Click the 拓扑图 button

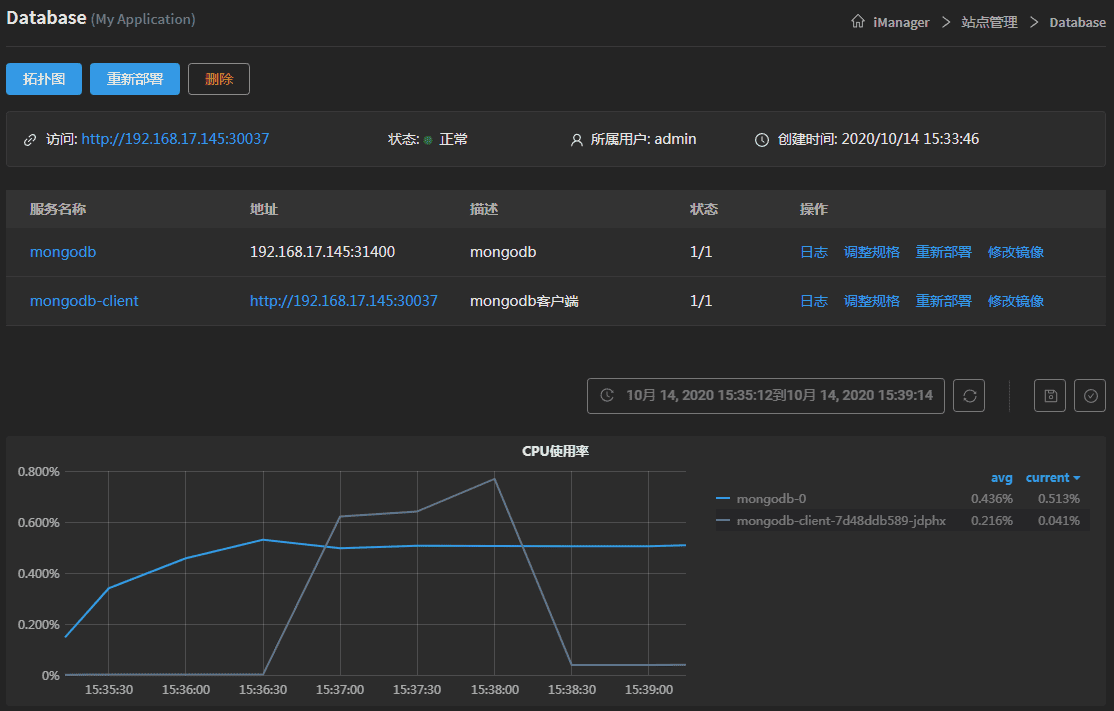coord(44,79)
